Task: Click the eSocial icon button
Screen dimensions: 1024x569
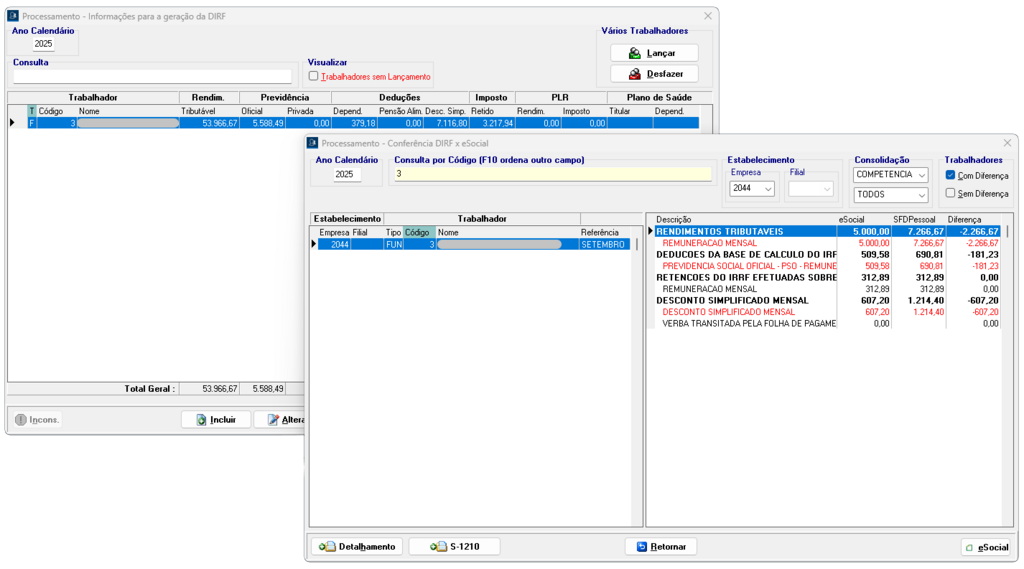Action: [x=968, y=548]
